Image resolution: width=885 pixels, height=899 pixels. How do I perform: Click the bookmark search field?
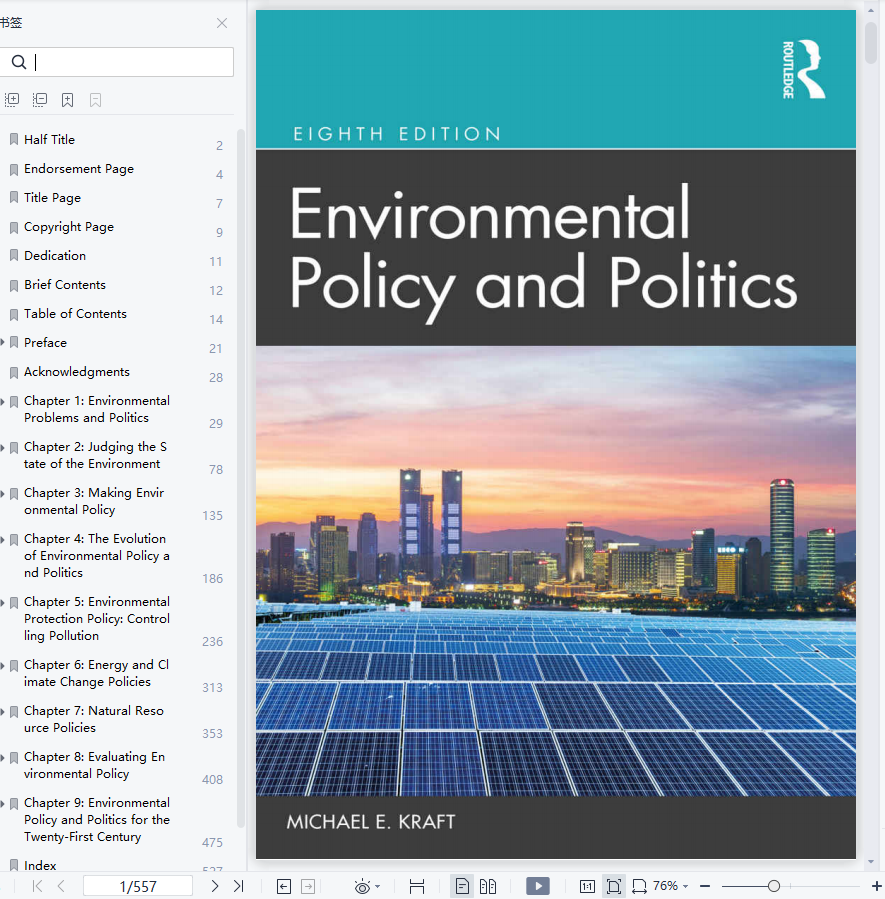(116, 62)
